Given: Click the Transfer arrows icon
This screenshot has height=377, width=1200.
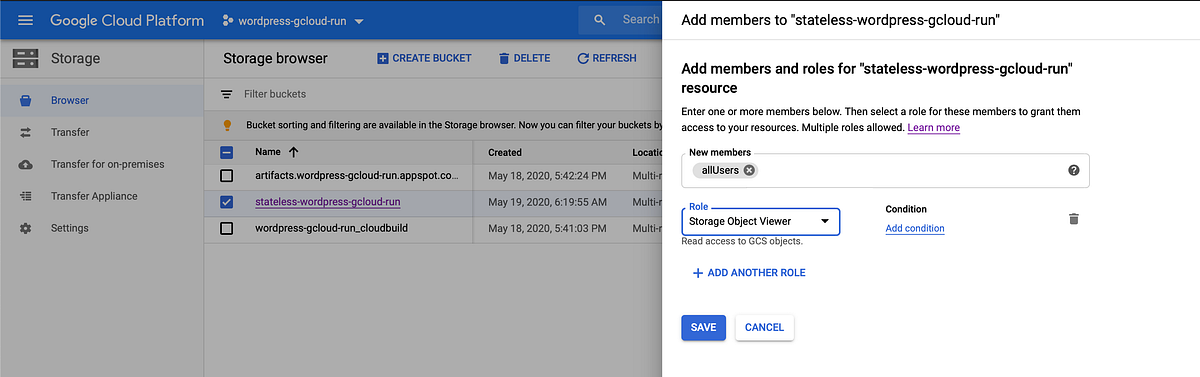Looking at the screenshot, I should click(x=26, y=132).
